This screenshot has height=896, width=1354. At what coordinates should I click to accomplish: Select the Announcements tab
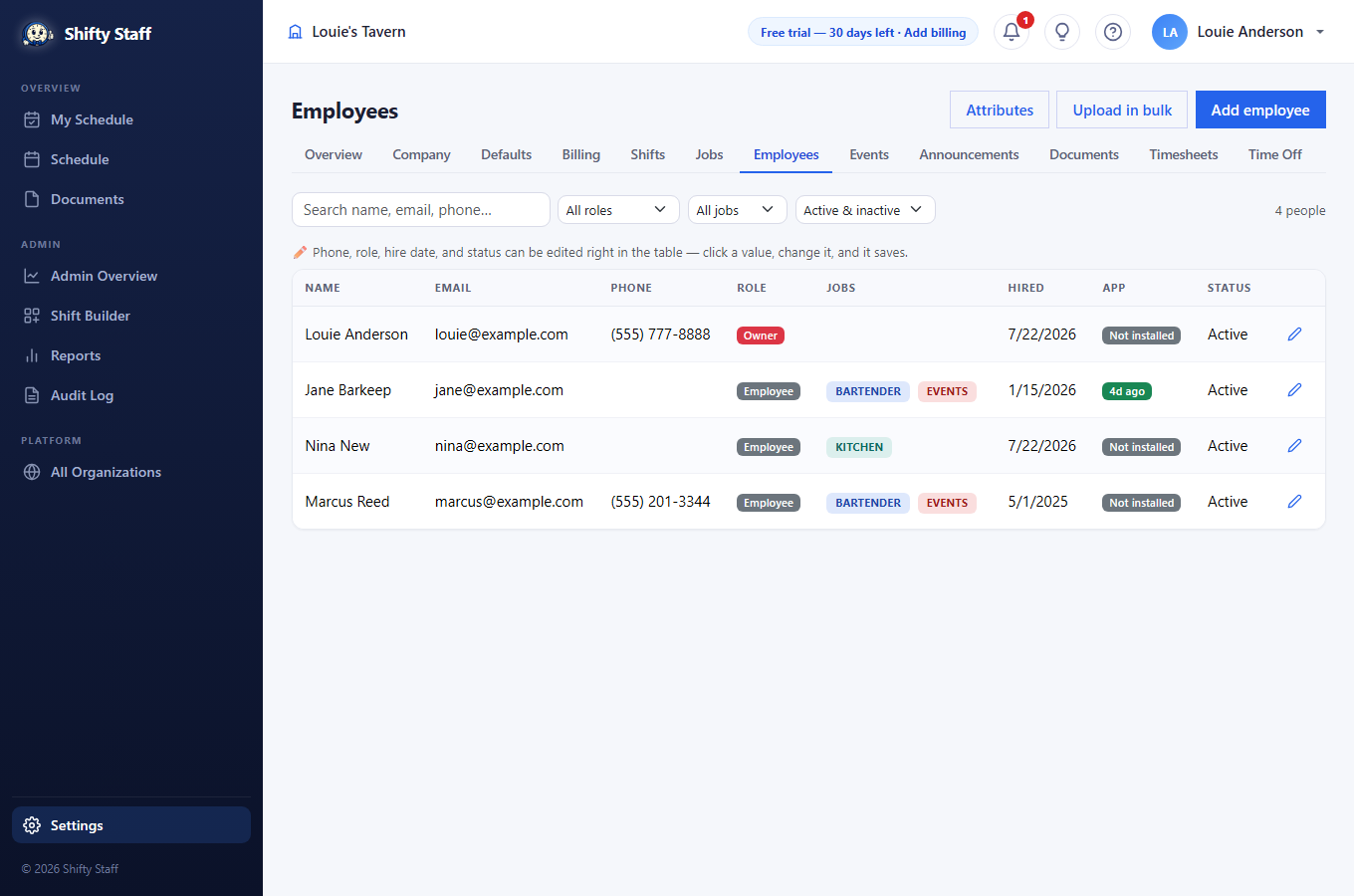pyautogui.click(x=969, y=154)
